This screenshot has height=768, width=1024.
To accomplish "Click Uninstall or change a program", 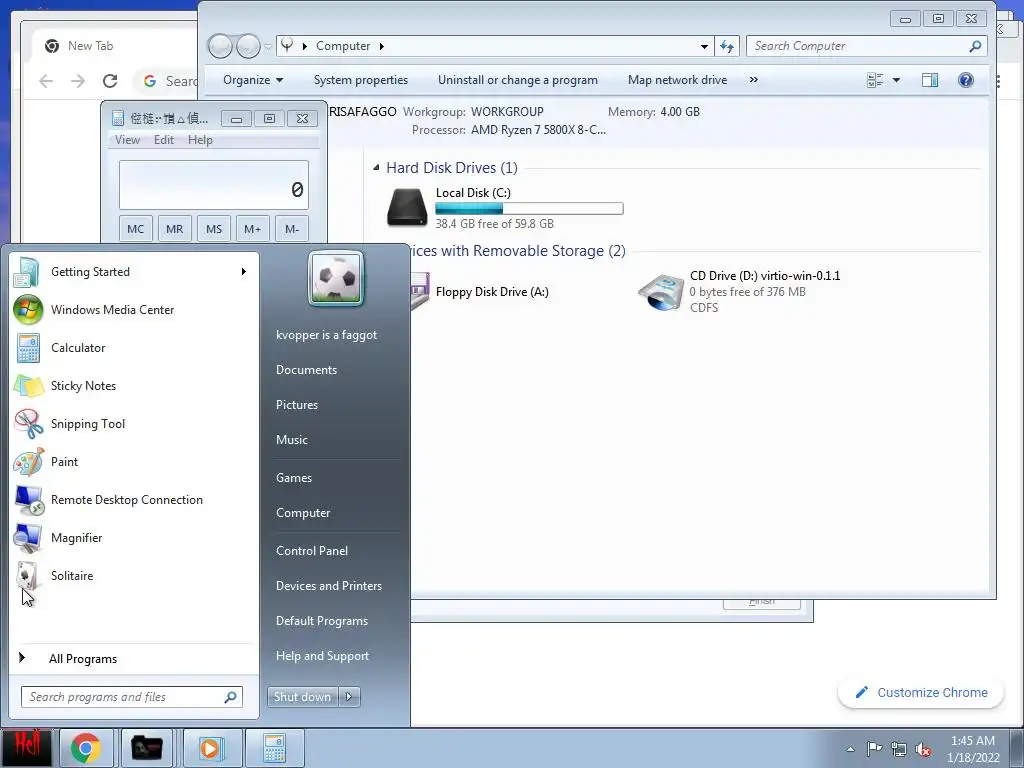I will [x=518, y=80].
